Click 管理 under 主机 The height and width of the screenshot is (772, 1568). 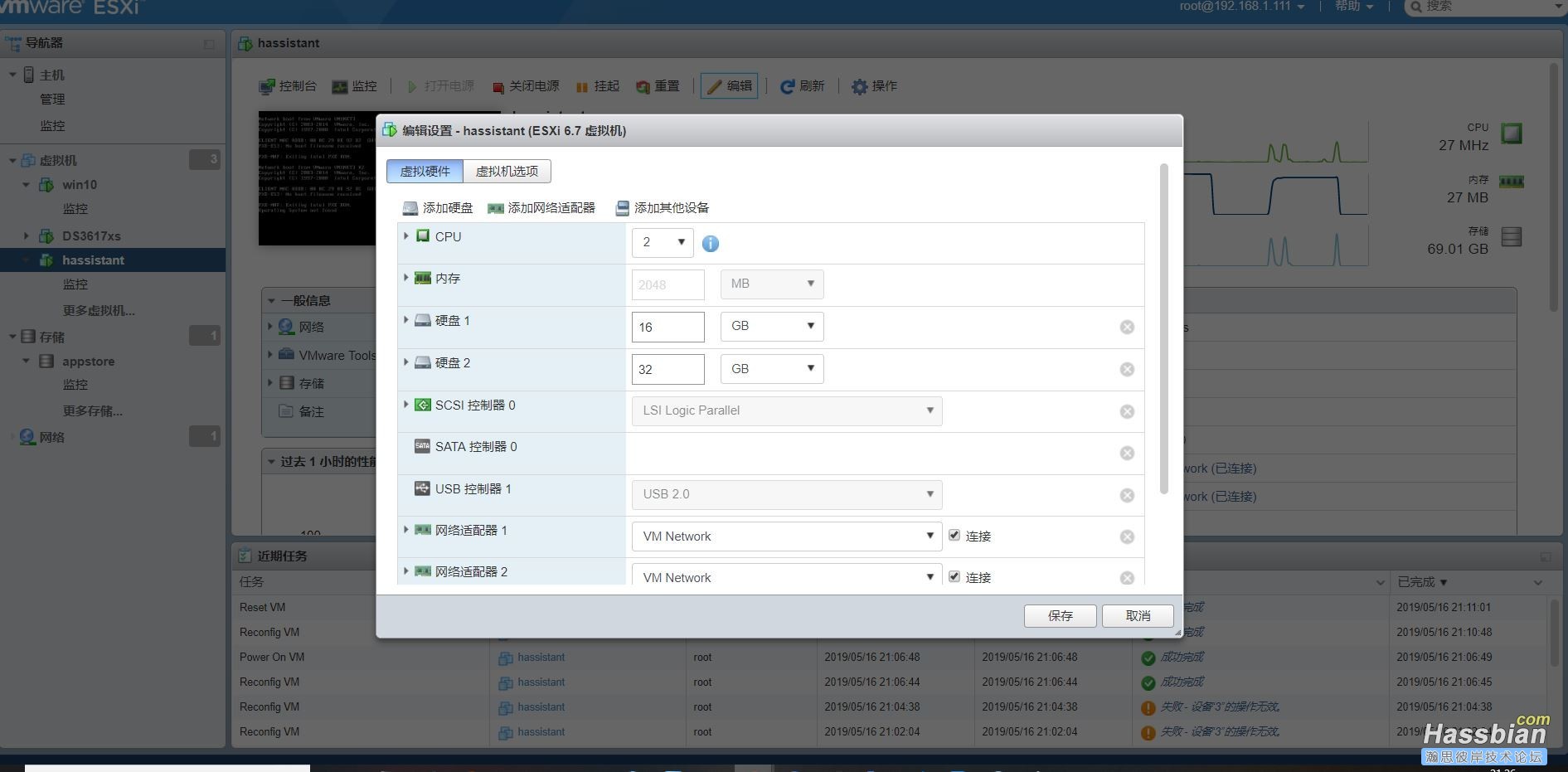point(52,100)
